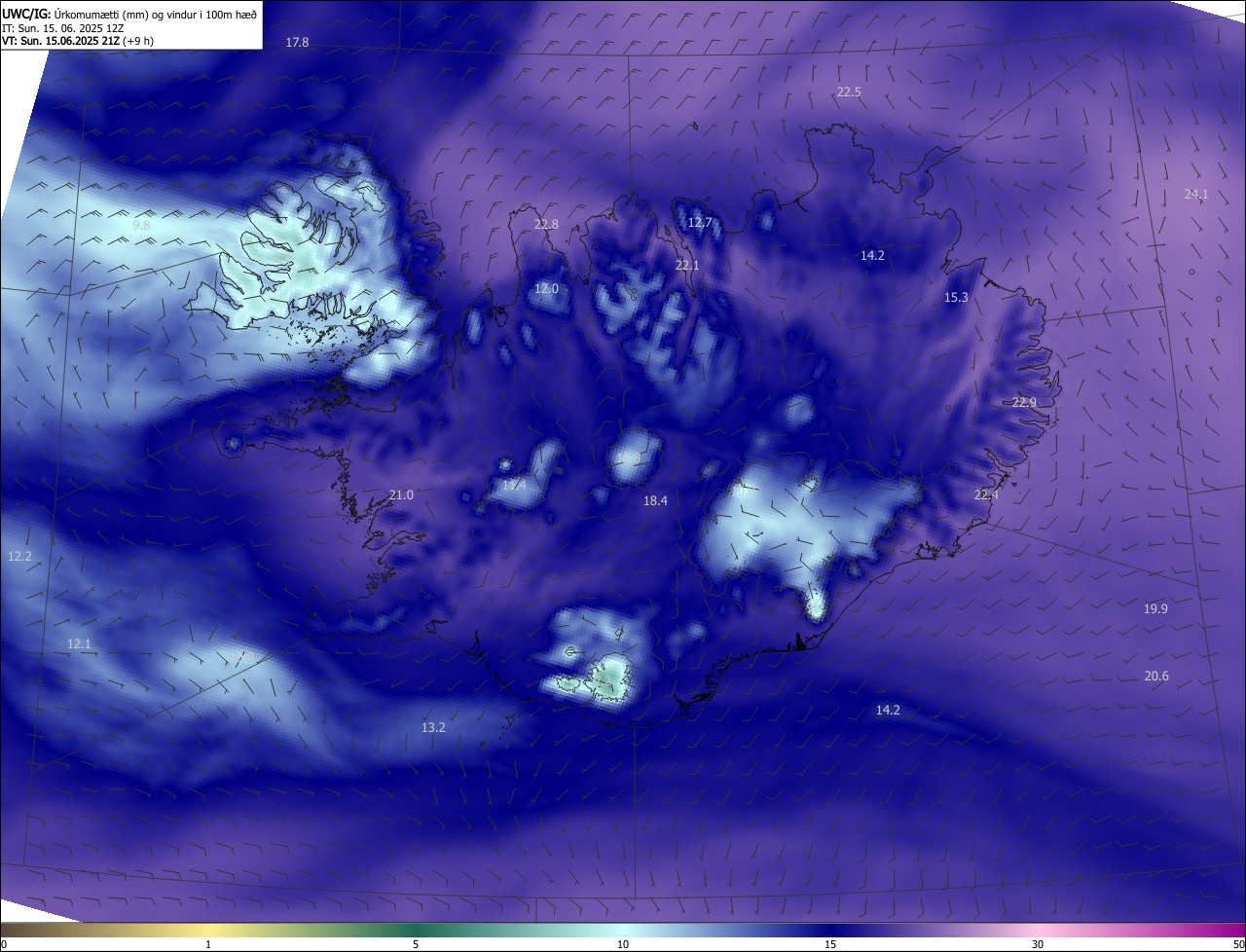Click the 0 tick on the colour scale
Image resolution: width=1246 pixels, height=952 pixels.
point(4,944)
